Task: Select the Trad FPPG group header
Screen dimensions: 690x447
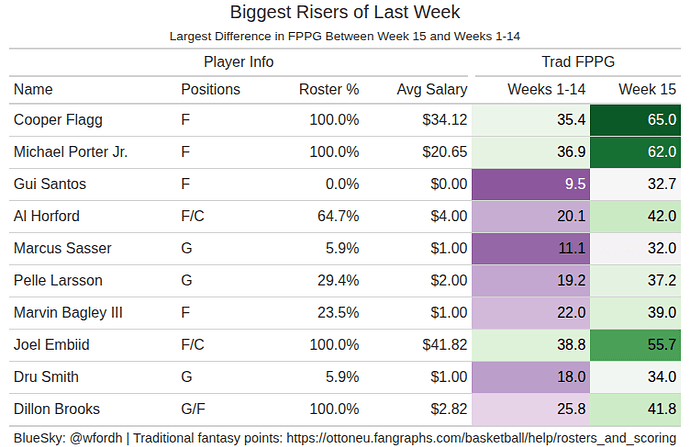Action: point(579,62)
